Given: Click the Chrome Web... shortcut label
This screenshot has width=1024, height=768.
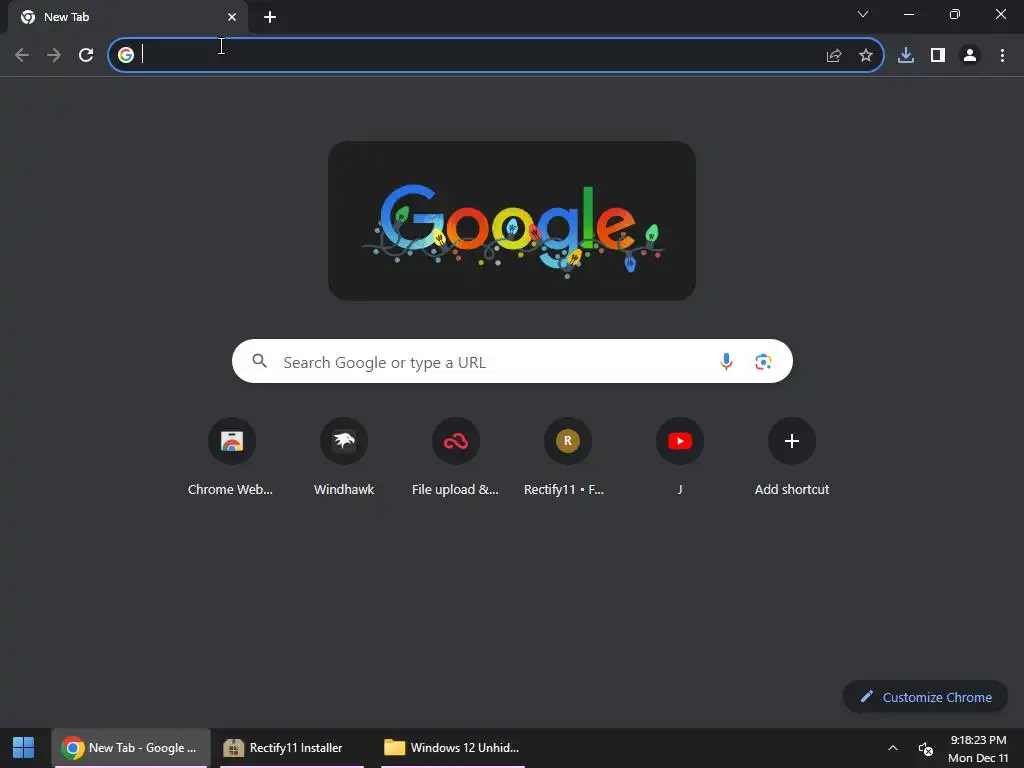Looking at the screenshot, I should pyautogui.click(x=231, y=489).
